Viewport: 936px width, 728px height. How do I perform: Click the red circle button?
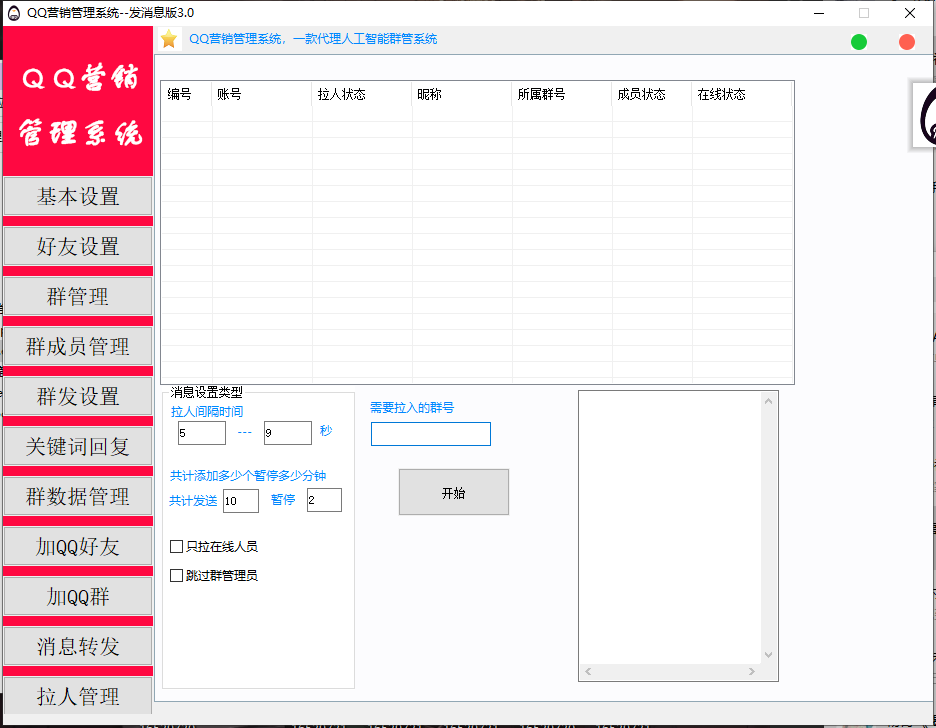[906, 42]
